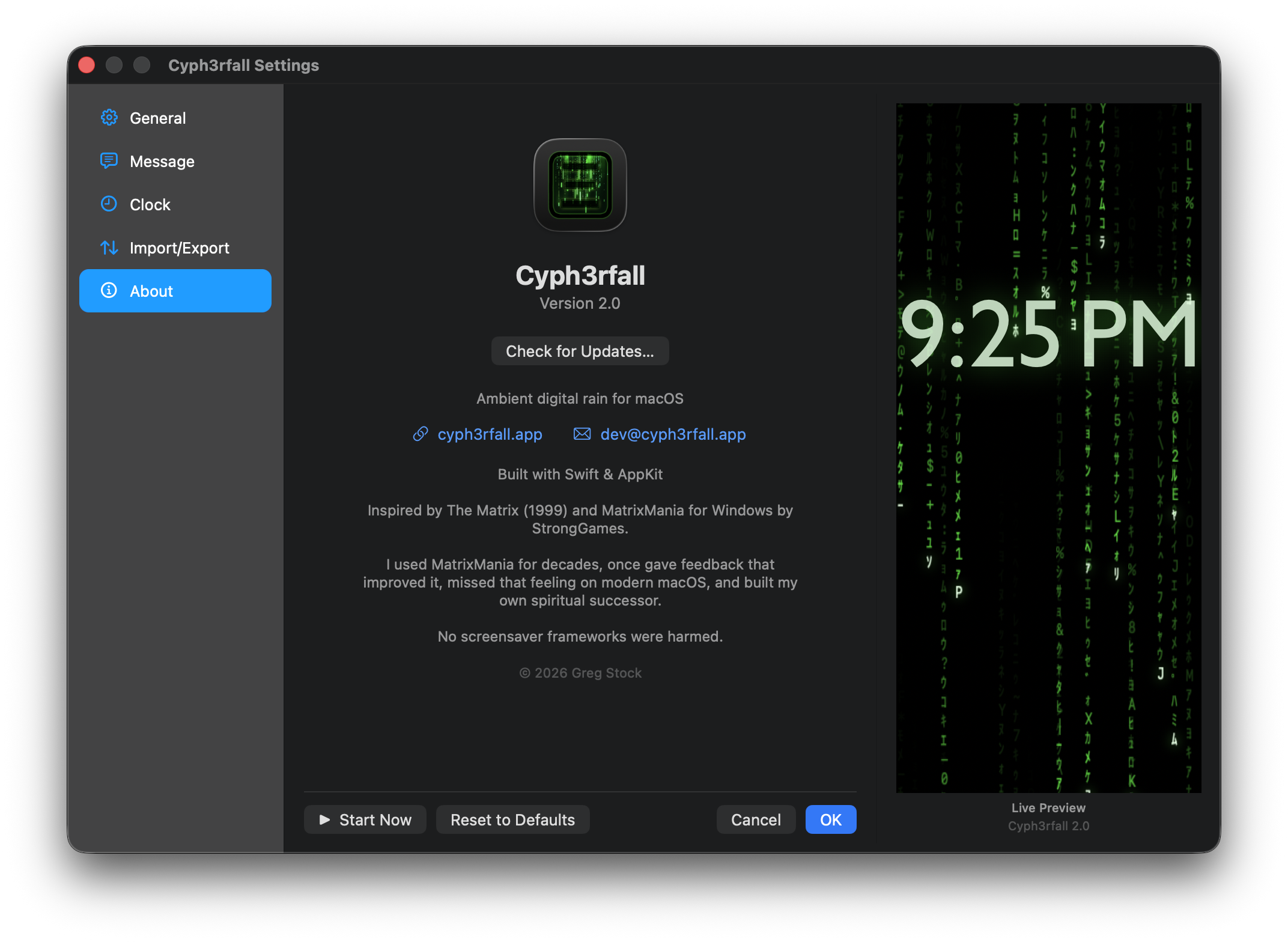This screenshot has height=942, width=1288.
Task: Click the About info icon
Action: [x=109, y=291]
